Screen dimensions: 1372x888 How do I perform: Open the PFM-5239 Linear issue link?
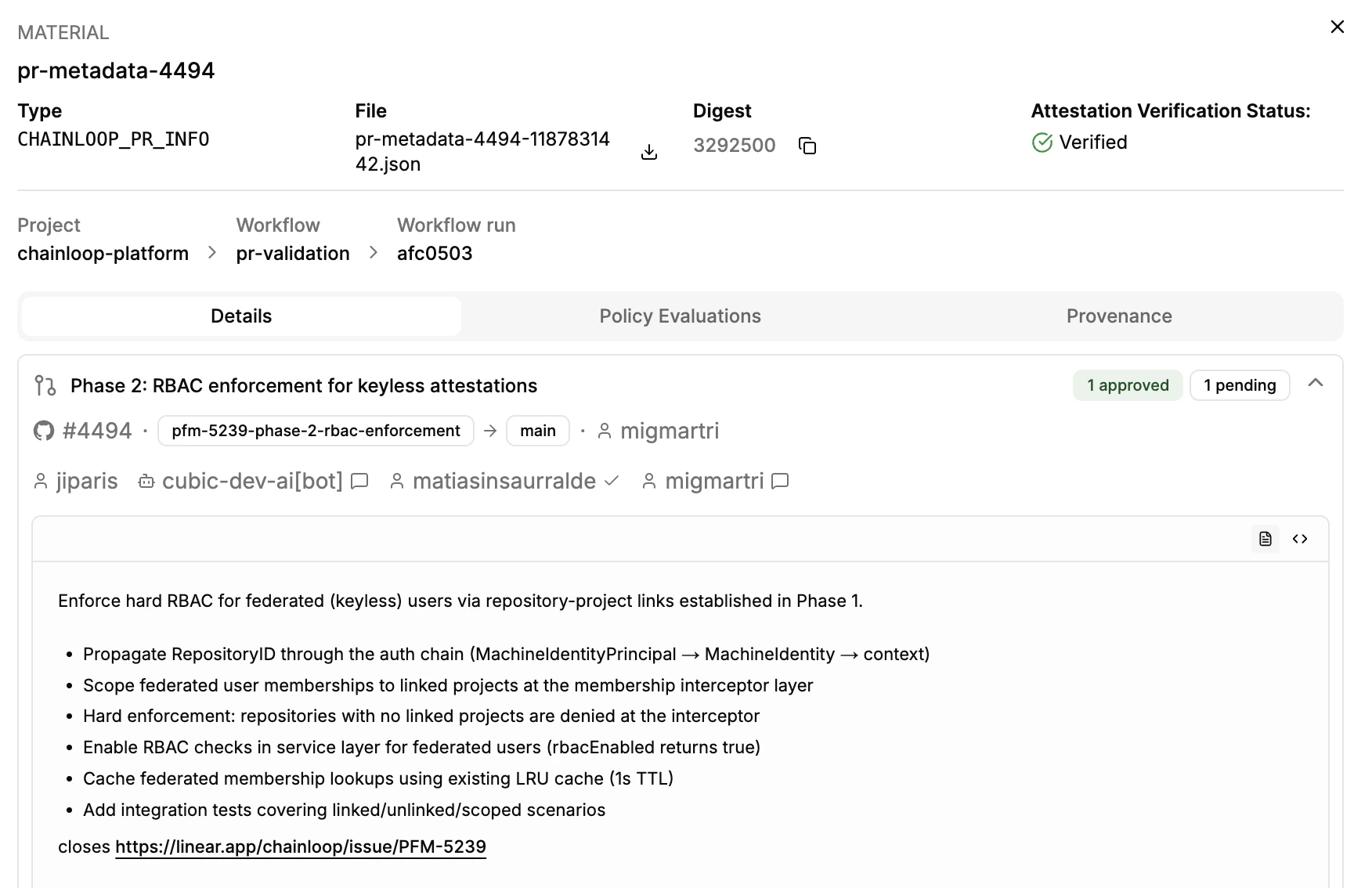(301, 846)
